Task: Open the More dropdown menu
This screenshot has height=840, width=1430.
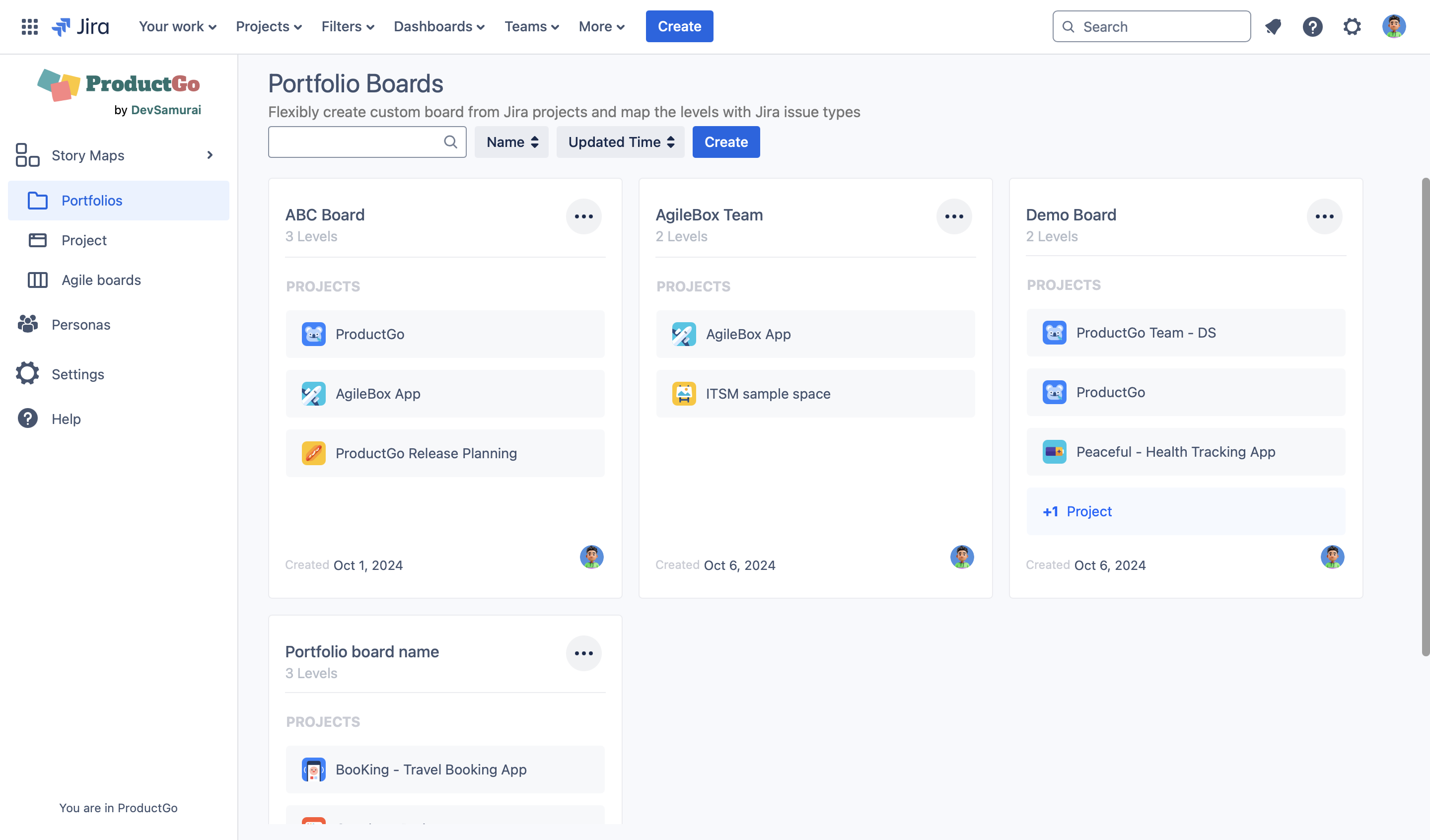Action: pyautogui.click(x=601, y=27)
